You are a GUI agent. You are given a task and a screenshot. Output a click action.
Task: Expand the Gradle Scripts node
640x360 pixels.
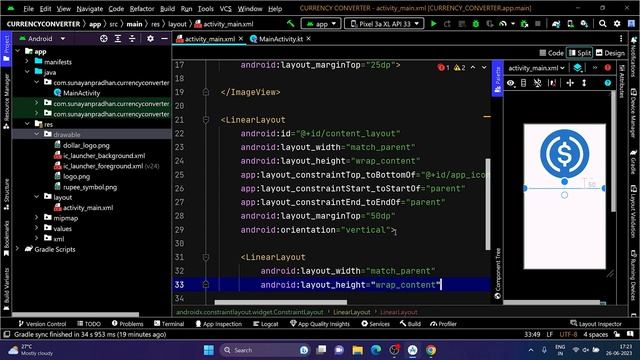[x=18, y=249]
